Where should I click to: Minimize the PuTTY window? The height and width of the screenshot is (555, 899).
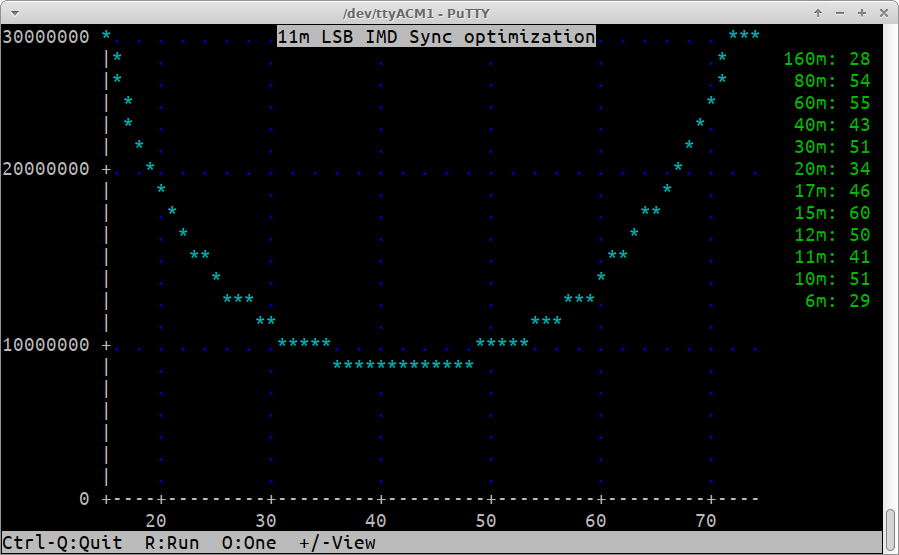(840, 13)
